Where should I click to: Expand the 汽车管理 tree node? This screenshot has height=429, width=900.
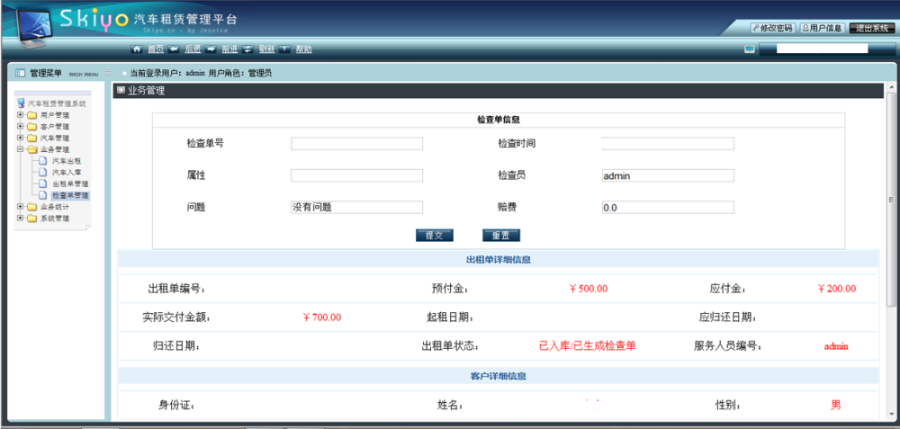point(20,138)
